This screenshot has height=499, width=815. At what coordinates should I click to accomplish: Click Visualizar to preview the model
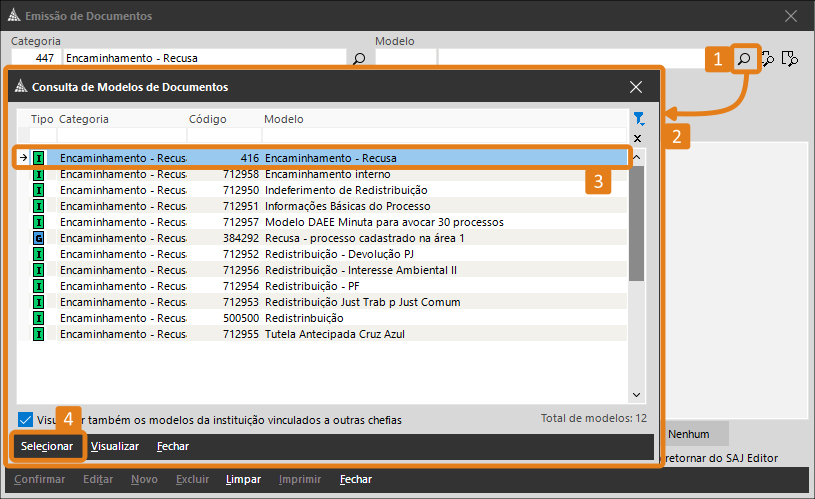114,446
